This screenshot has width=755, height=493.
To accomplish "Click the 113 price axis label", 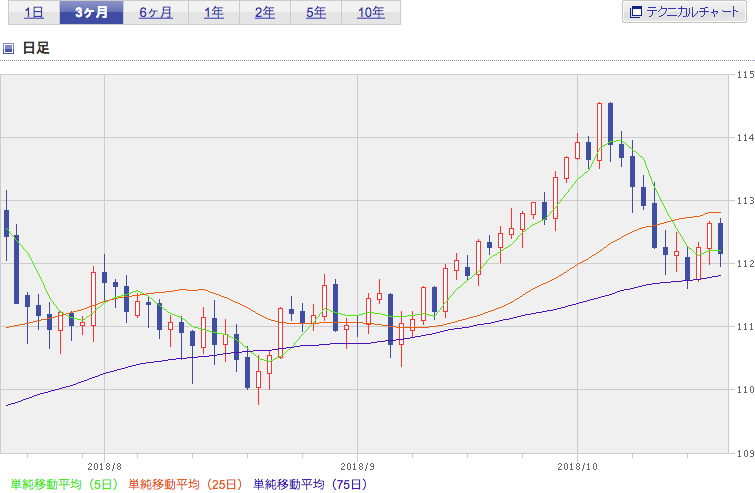I will 745,200.
